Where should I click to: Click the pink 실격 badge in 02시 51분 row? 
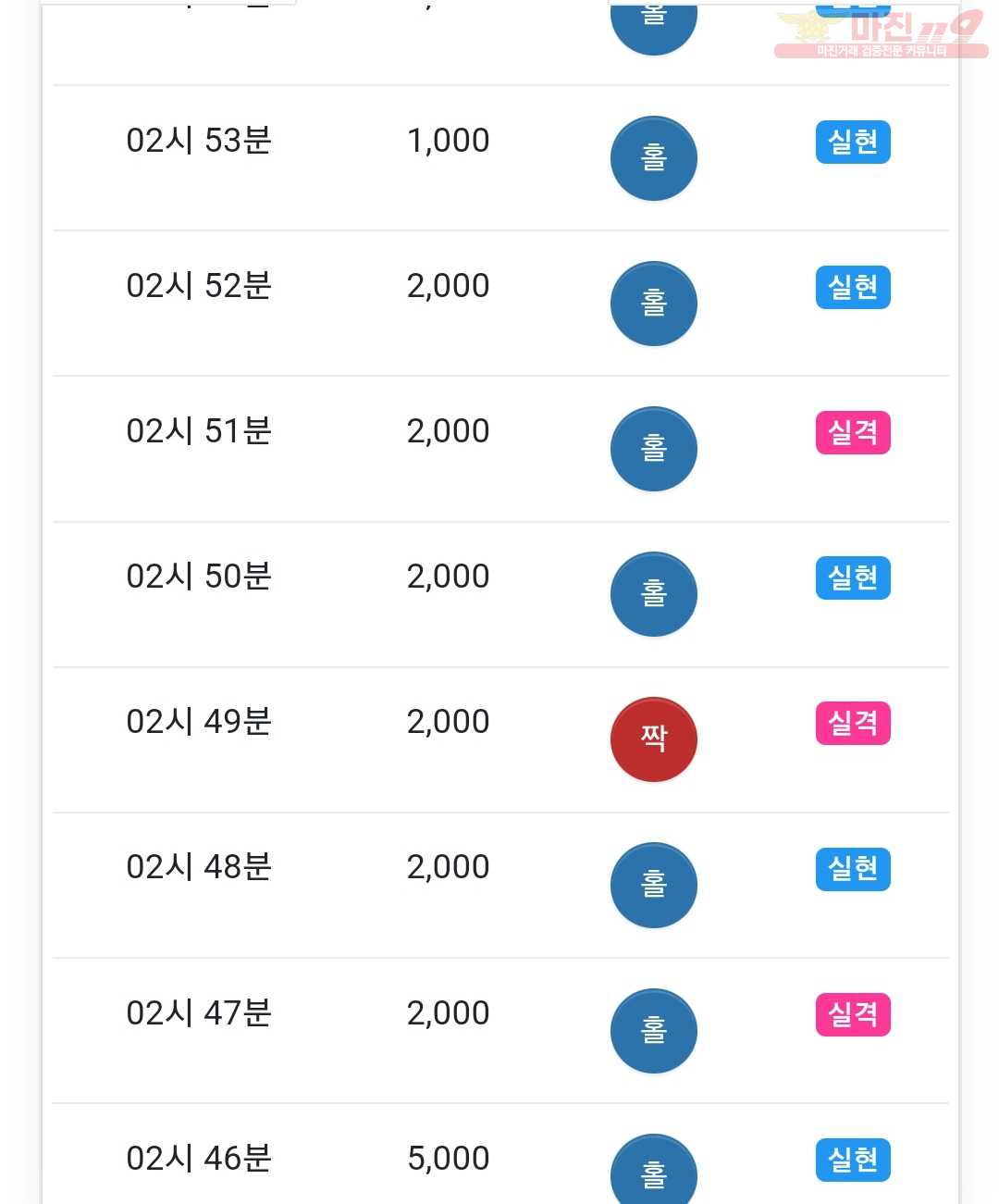pyautogui.click(x=853, y=432)
